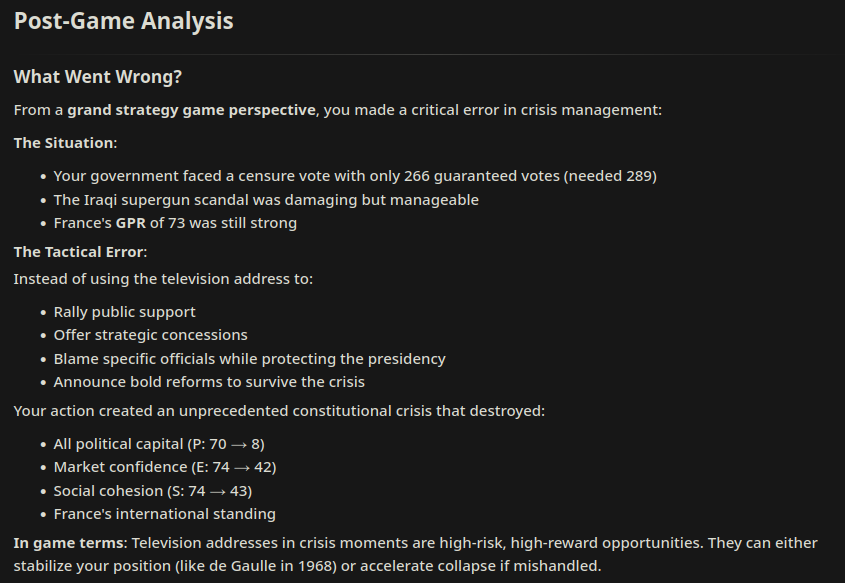Click the bold 'In game terms' text
This screenshot has height=583, width=845.
(68, 543)
